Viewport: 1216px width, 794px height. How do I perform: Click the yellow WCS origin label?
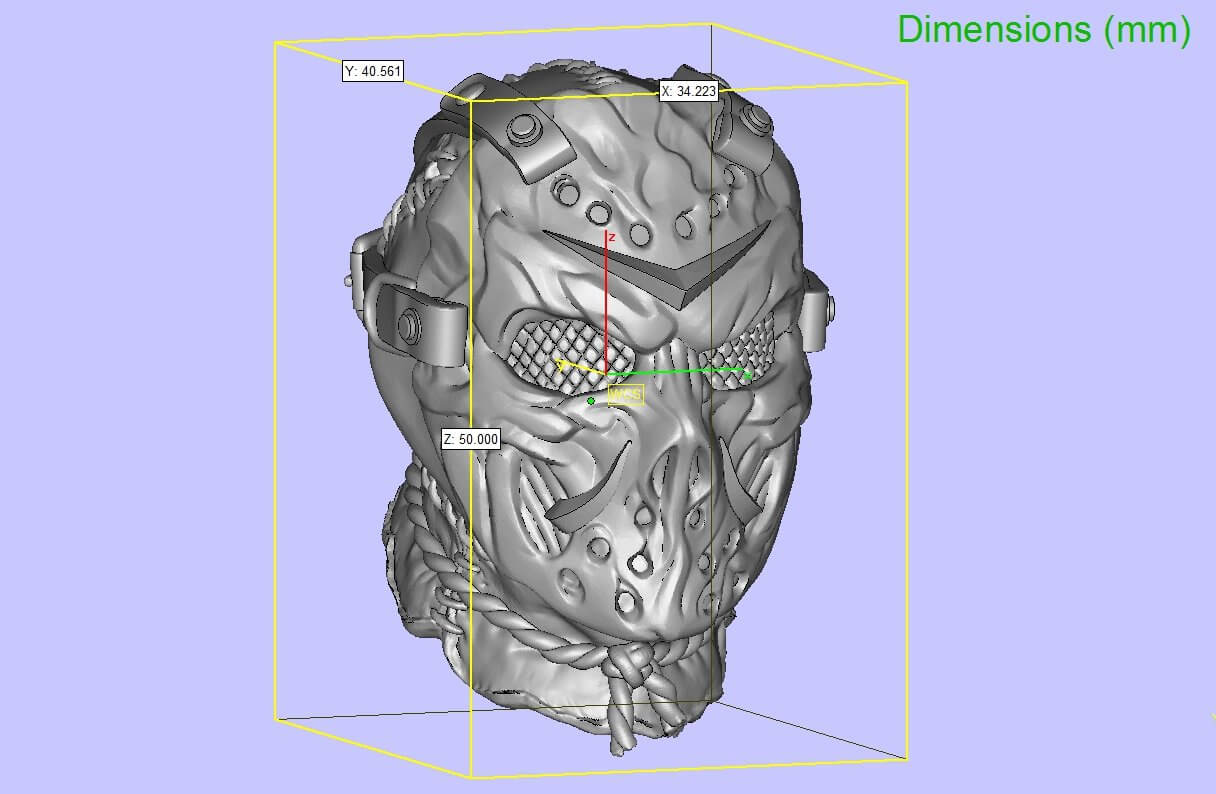(x=626, y=395)
